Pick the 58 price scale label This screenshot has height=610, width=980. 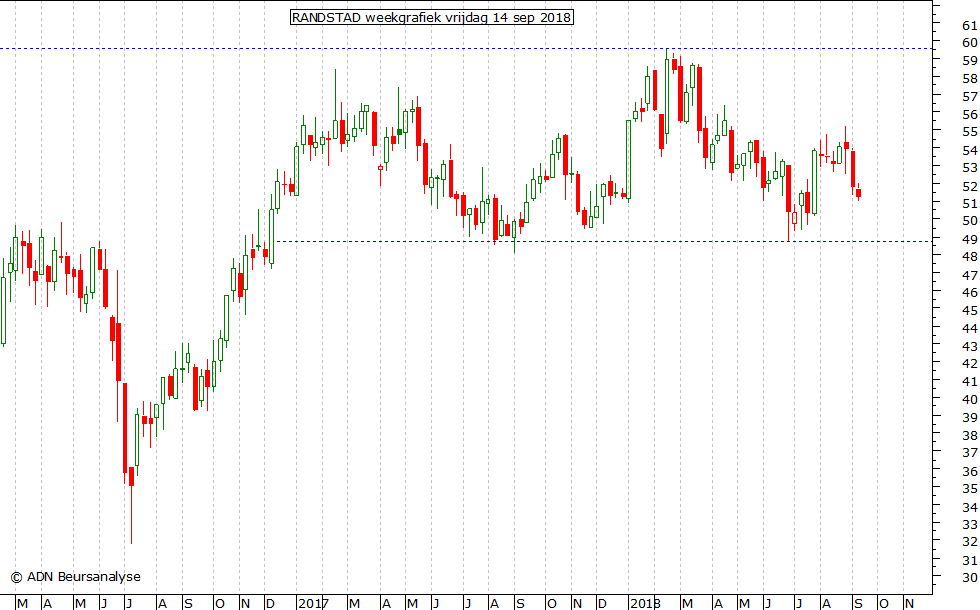tap(969, 79)
